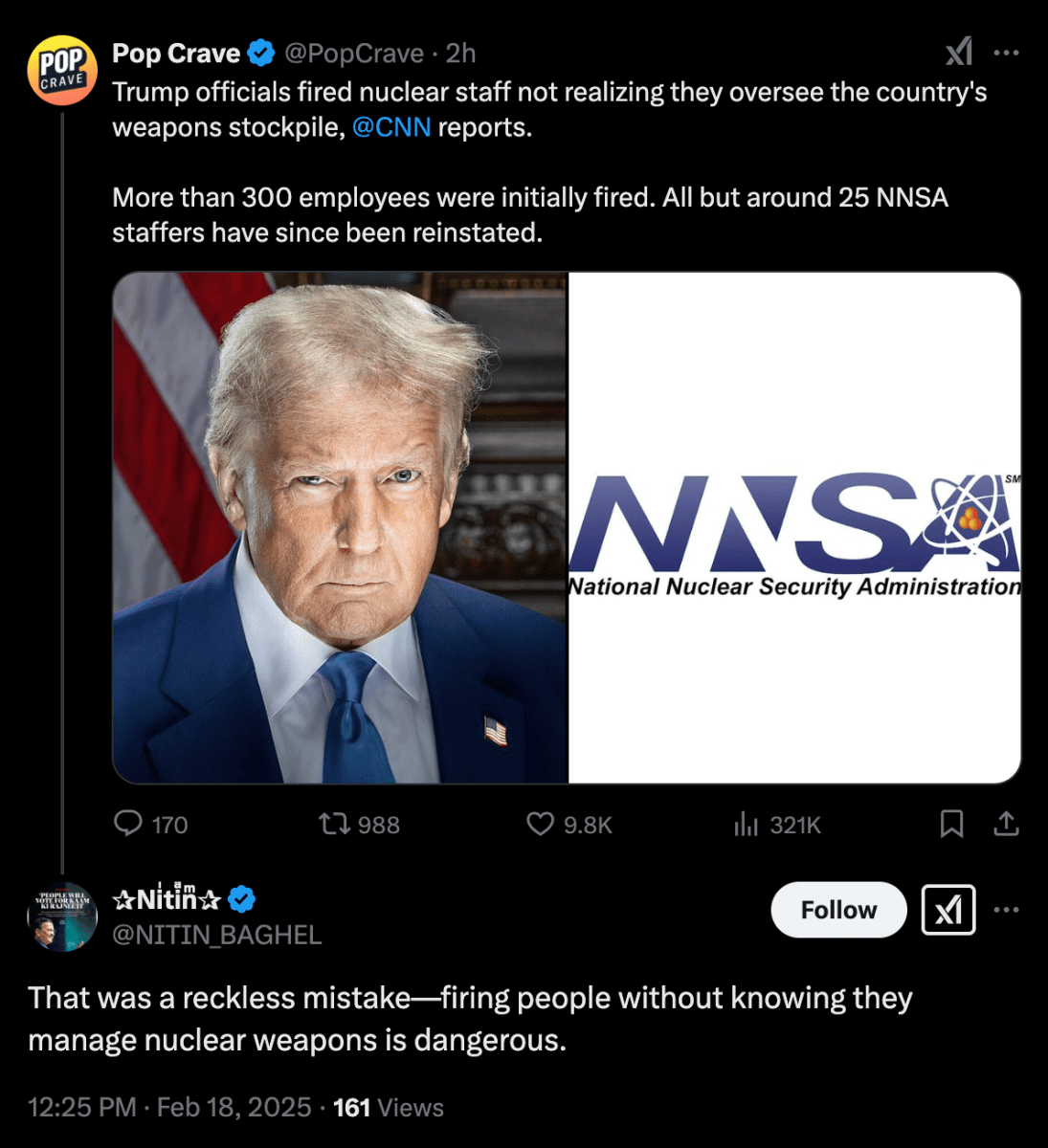
Task: Open Pop Crave profile avatar
Action: tap(63, 70)
